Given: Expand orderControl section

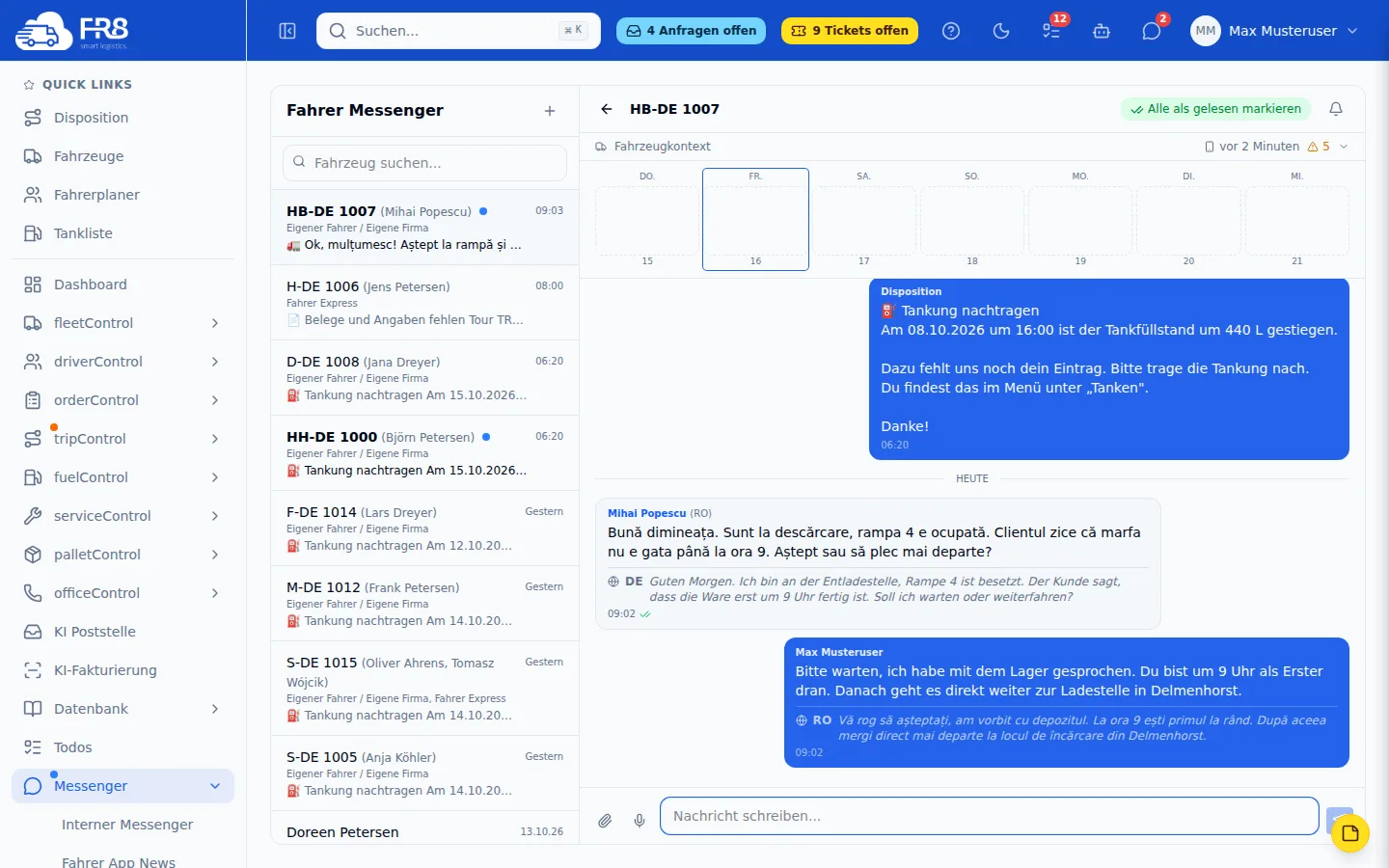Looking at the screenshot, I should click(123, 400).
